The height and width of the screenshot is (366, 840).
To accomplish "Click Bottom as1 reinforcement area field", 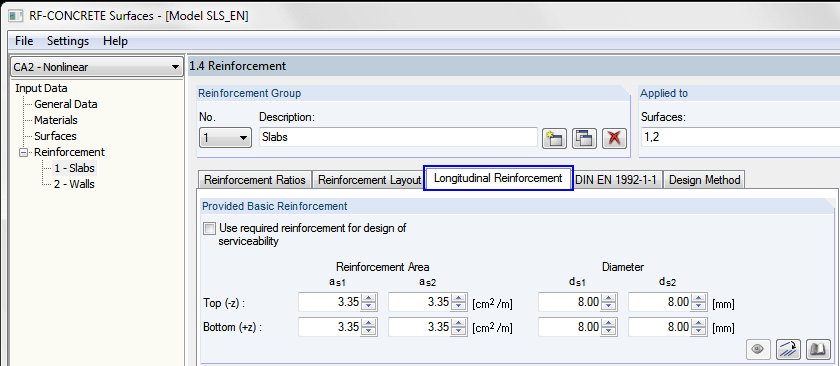I will click(x=329, y=326).
